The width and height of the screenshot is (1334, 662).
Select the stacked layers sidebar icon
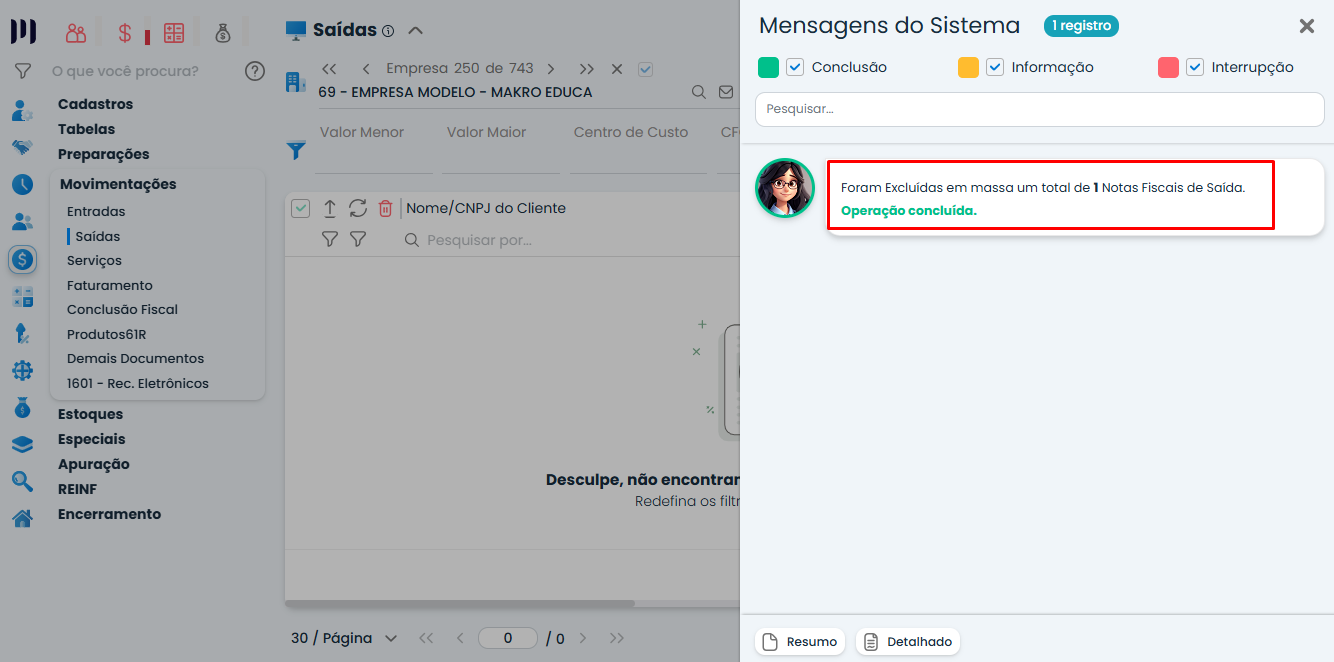tap(22, 445)
